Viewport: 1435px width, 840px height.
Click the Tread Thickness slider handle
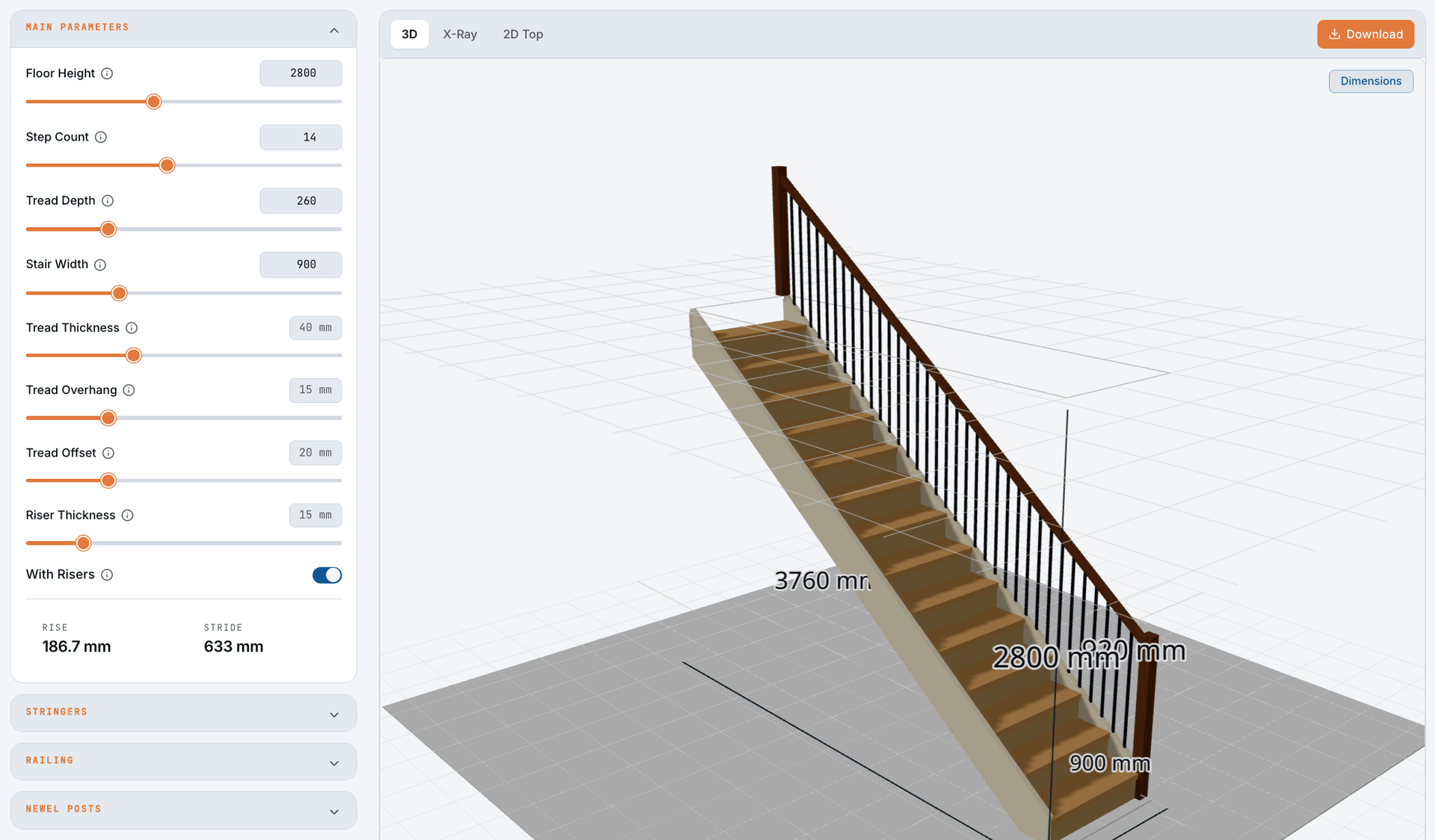[x=134, y=356]
